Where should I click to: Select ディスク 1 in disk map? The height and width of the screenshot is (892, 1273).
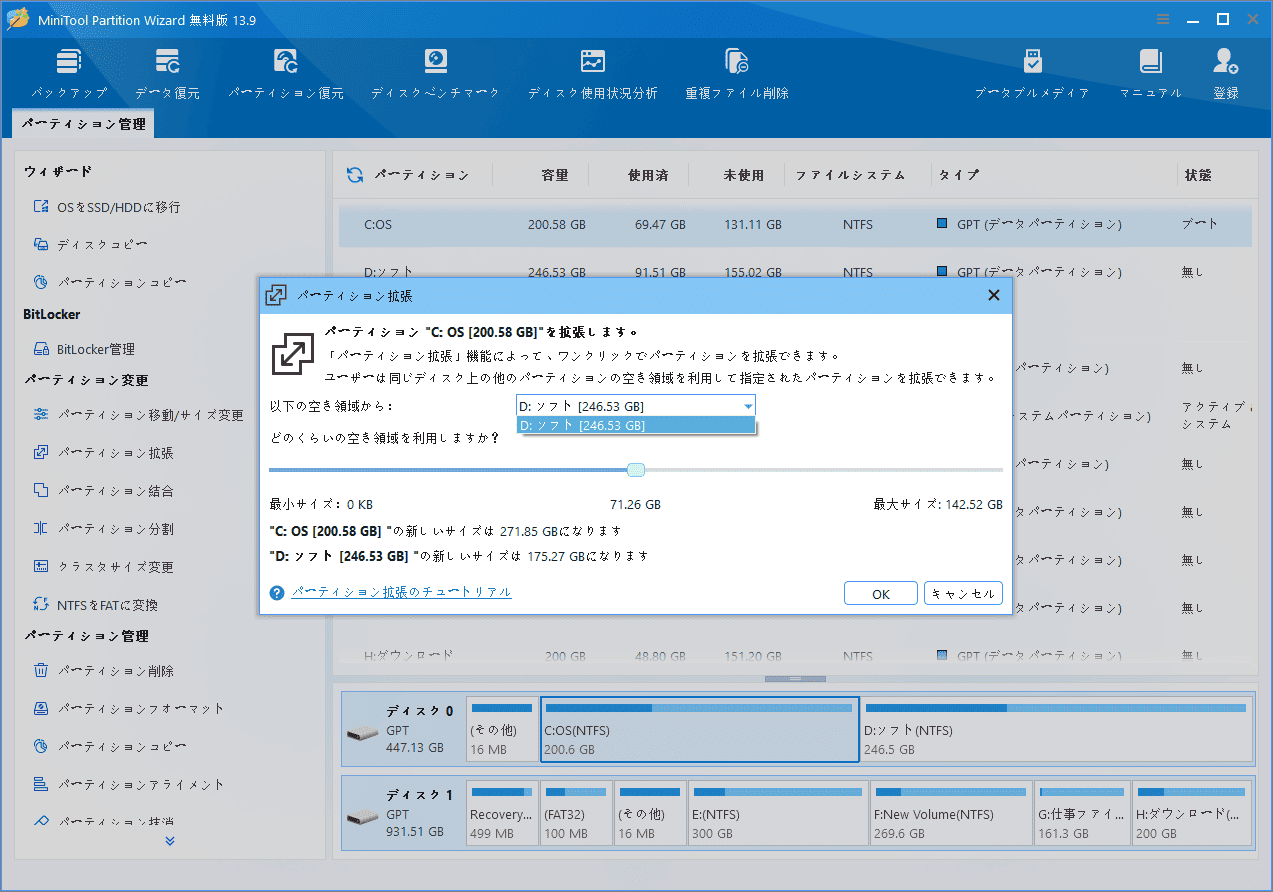[403, 813]
